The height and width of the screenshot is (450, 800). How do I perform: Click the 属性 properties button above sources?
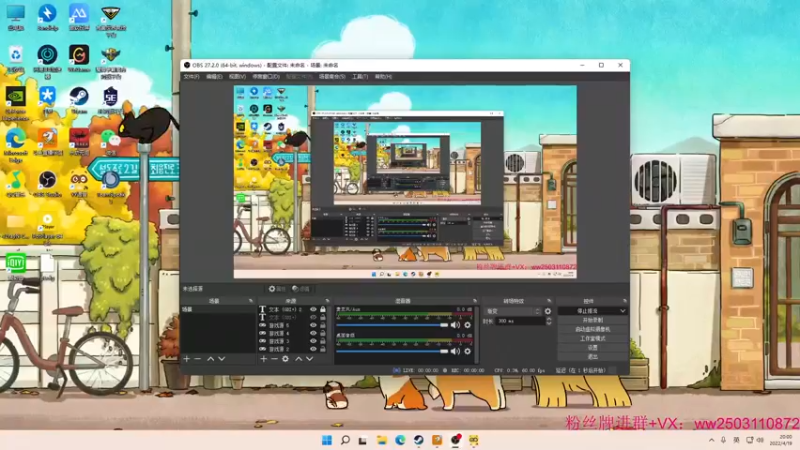click(x=277, y=289)
